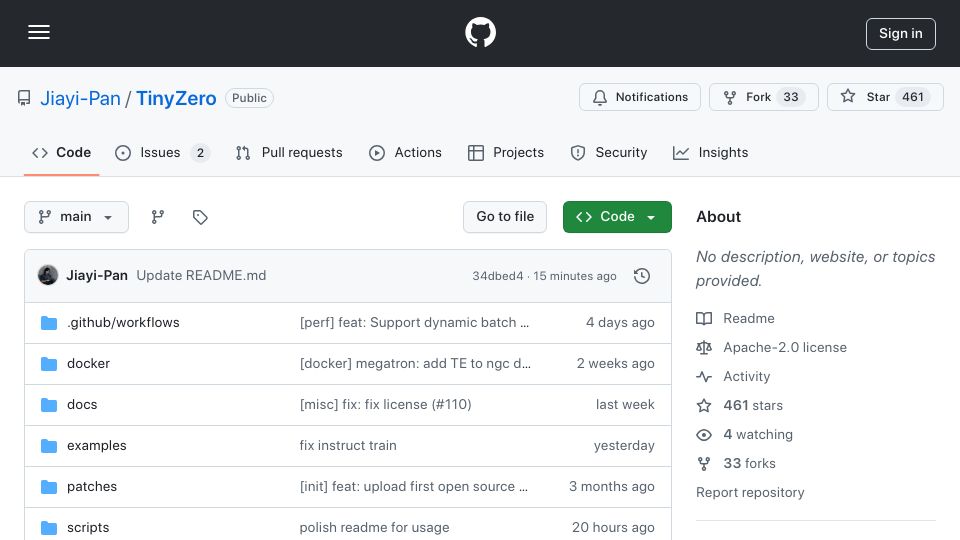Image resolution: width=960 pixels, height=540 pixels.
Task: Open the 461 stars link
Action: (x=740, y=405)
